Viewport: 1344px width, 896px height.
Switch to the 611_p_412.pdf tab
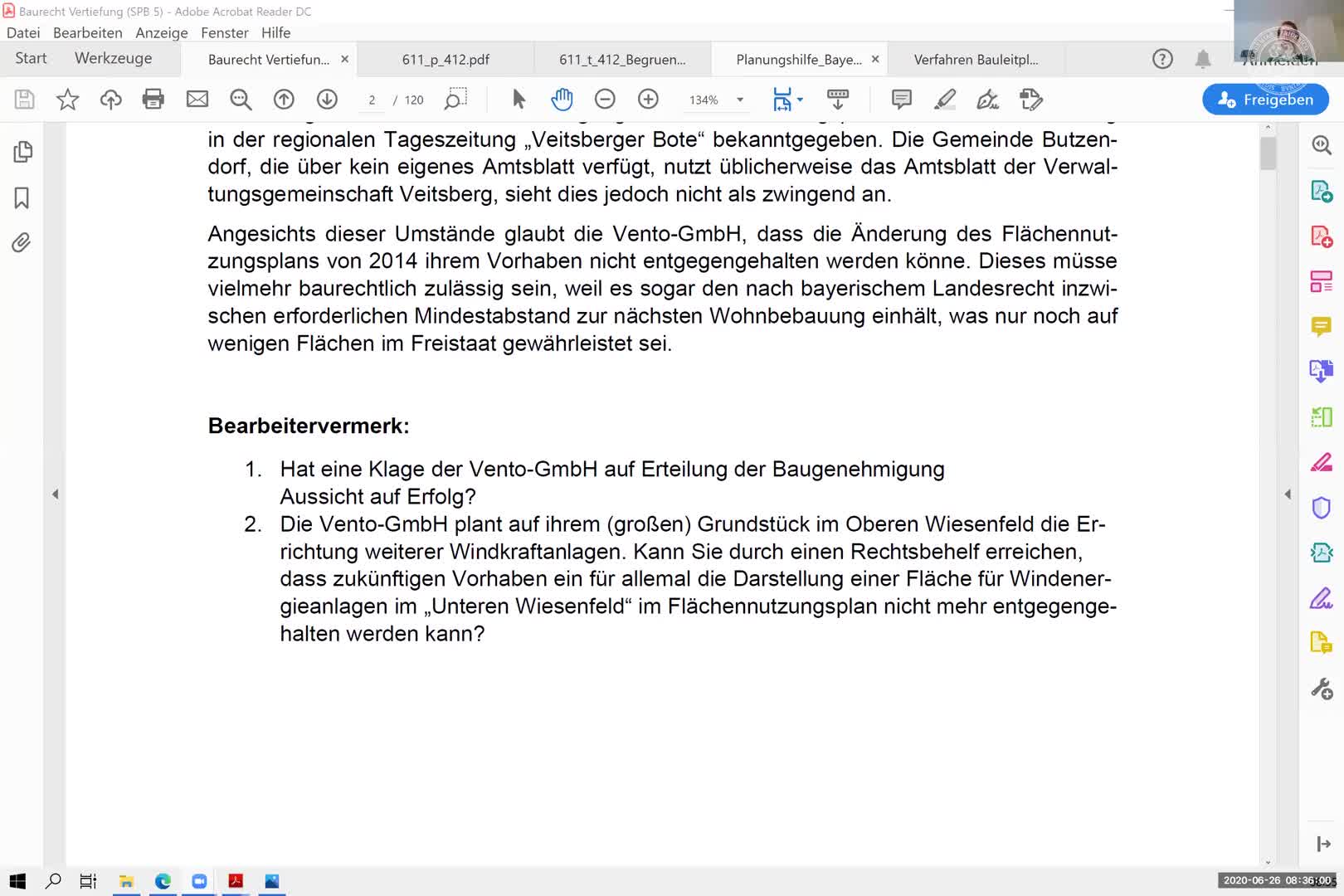tap(446, 59)
